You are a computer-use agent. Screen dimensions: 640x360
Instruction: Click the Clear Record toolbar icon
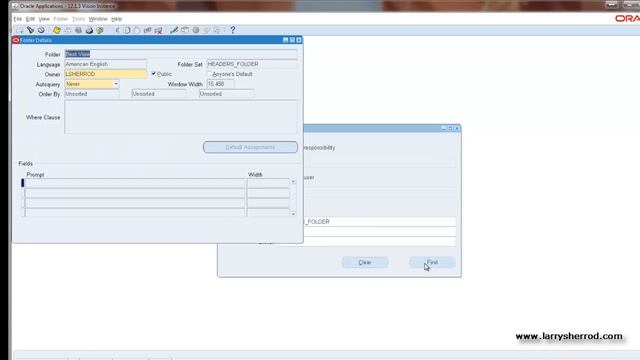pyautogui.click(x=147, y=30)
